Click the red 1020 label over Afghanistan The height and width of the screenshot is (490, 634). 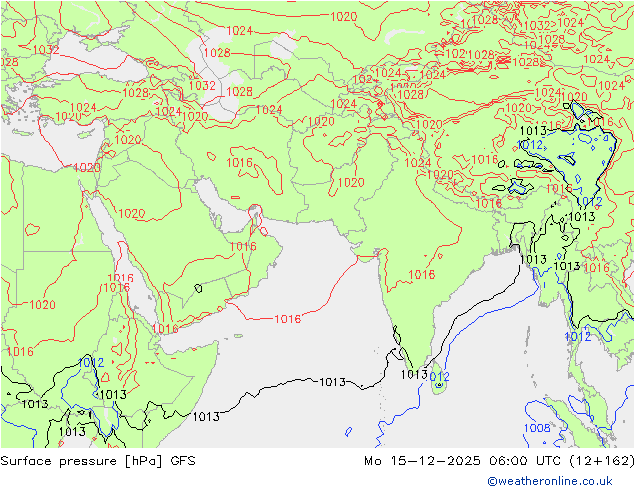pos(351,182)
